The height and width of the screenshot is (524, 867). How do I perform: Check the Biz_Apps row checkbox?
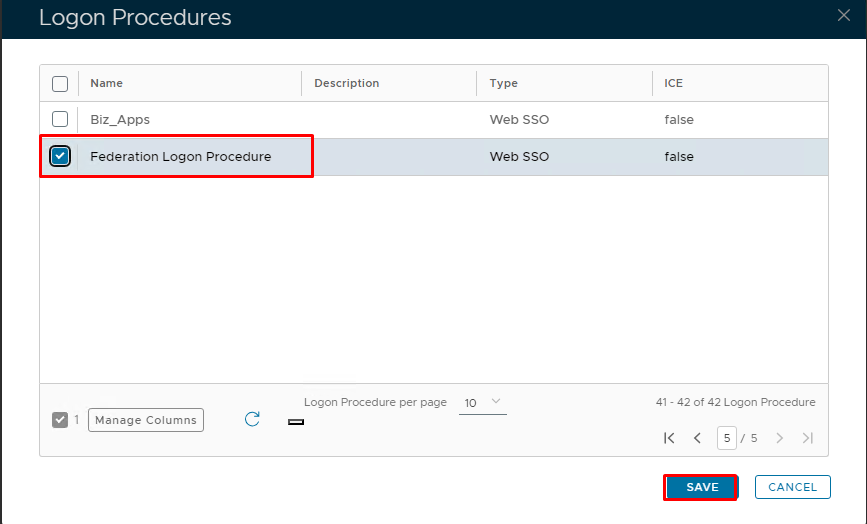click(x=60, y=119)
